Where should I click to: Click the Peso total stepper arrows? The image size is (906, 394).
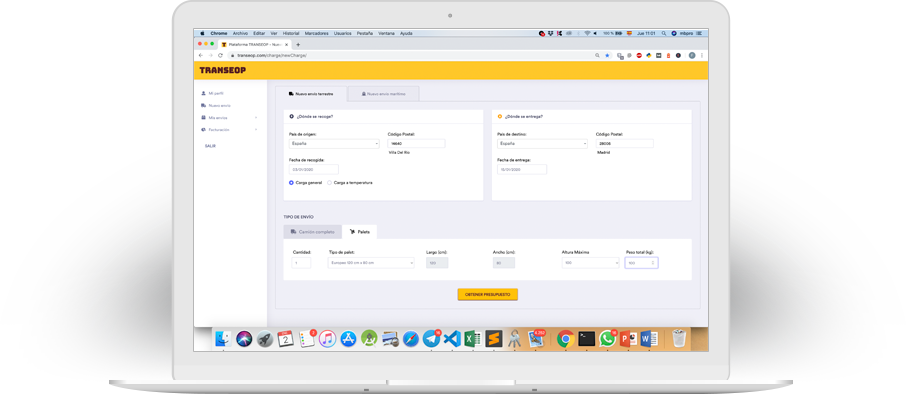[x=653, y=263]
